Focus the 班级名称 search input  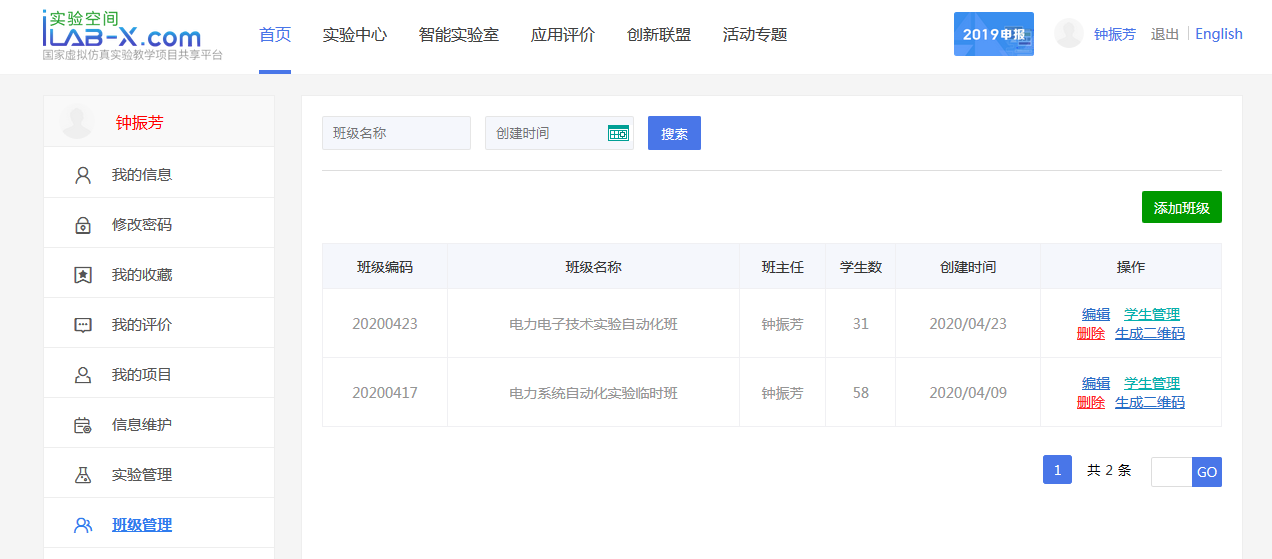[396, 133]
